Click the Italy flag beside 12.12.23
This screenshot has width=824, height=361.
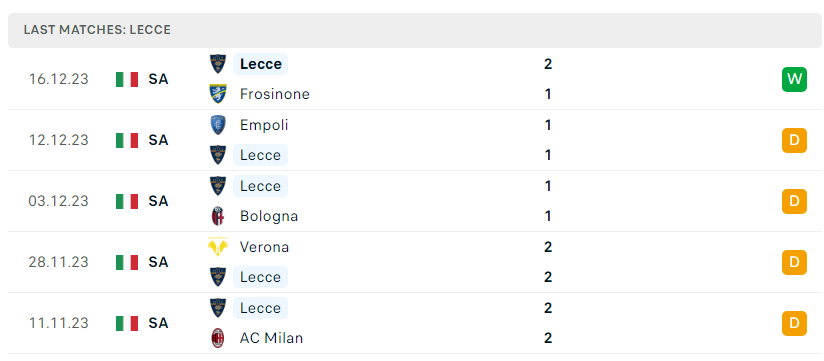(127, 140)
